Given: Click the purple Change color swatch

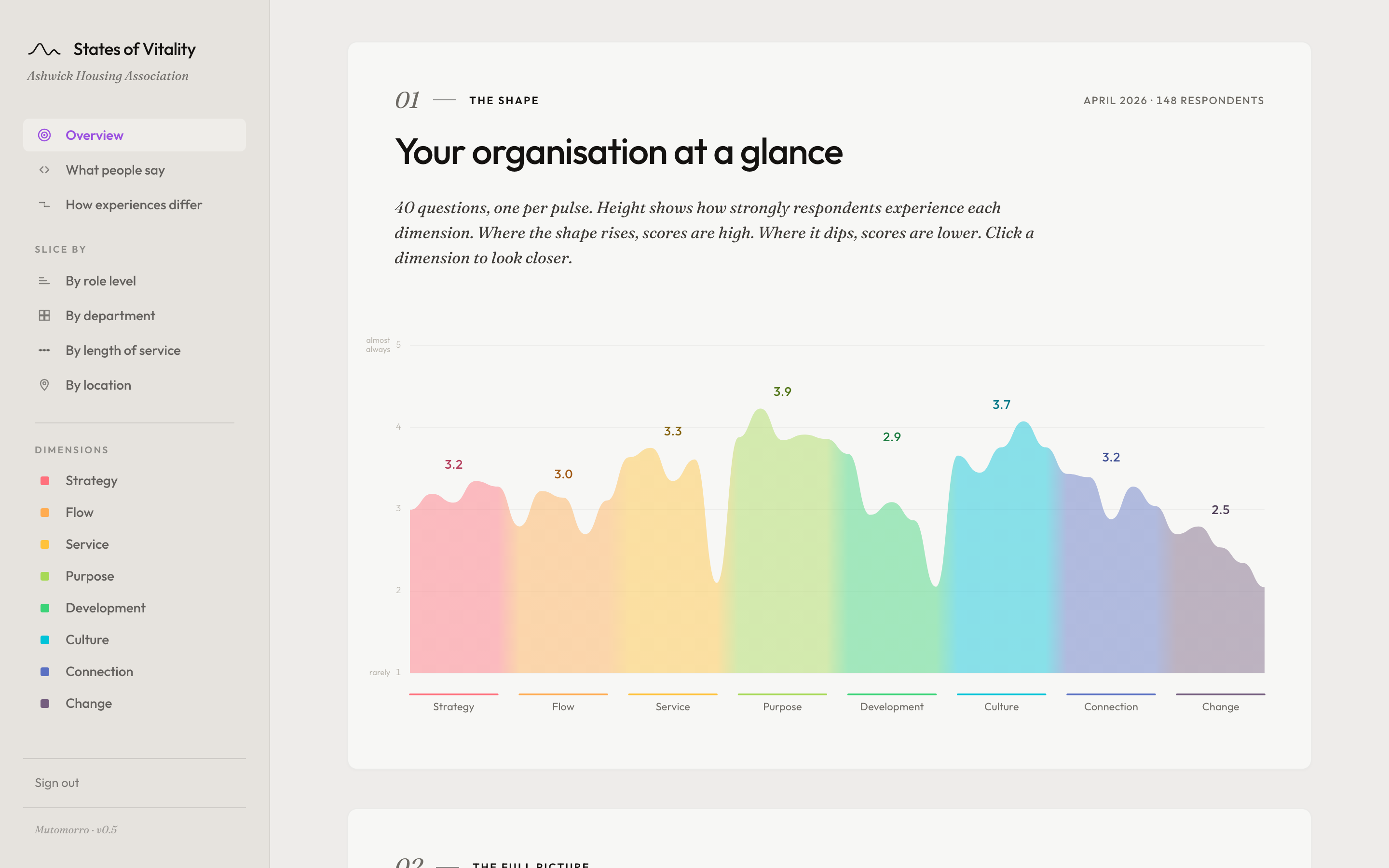Looking at the screenshot, I should (x=45, y=703).
